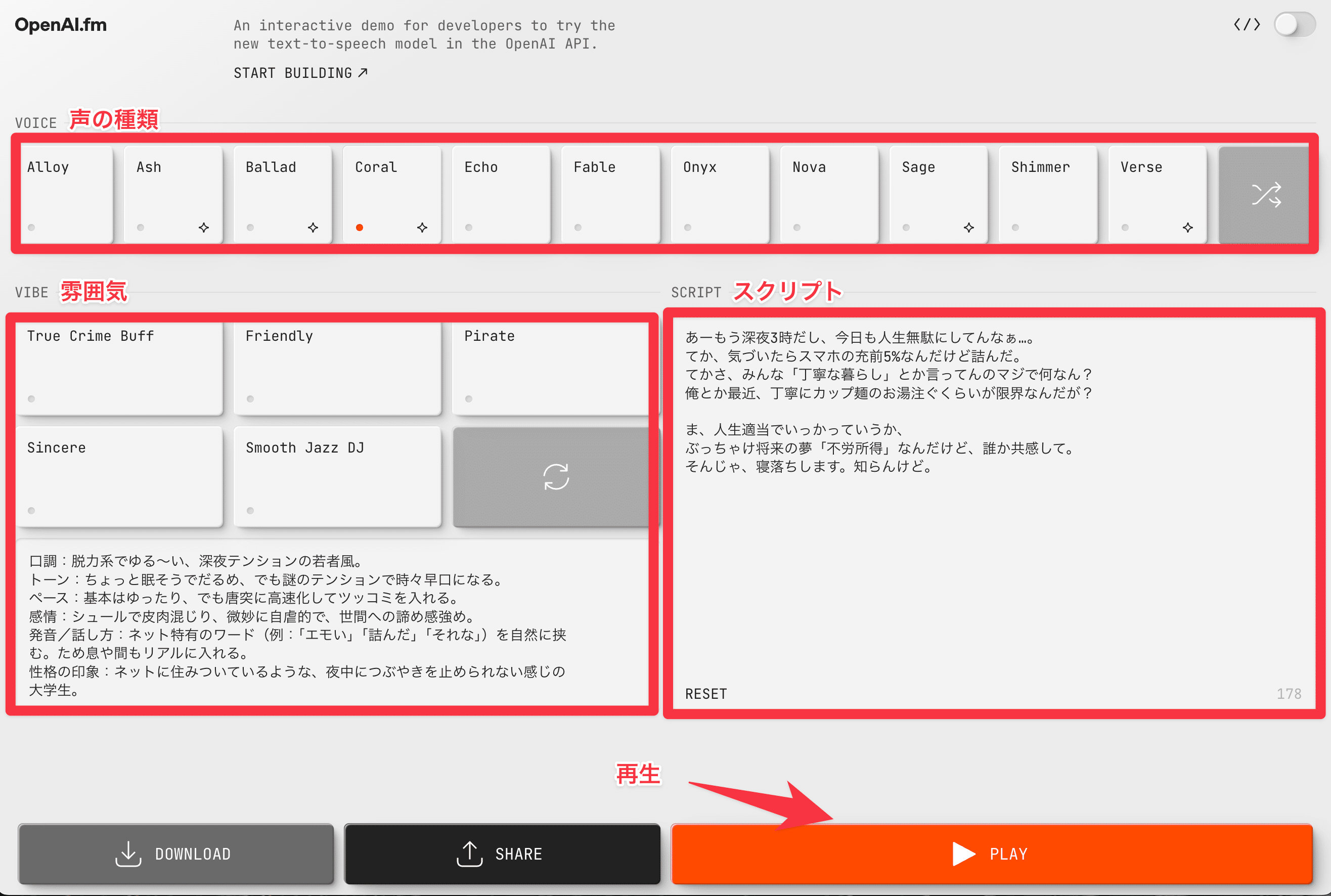Click RESET under the script

[706, 694]
